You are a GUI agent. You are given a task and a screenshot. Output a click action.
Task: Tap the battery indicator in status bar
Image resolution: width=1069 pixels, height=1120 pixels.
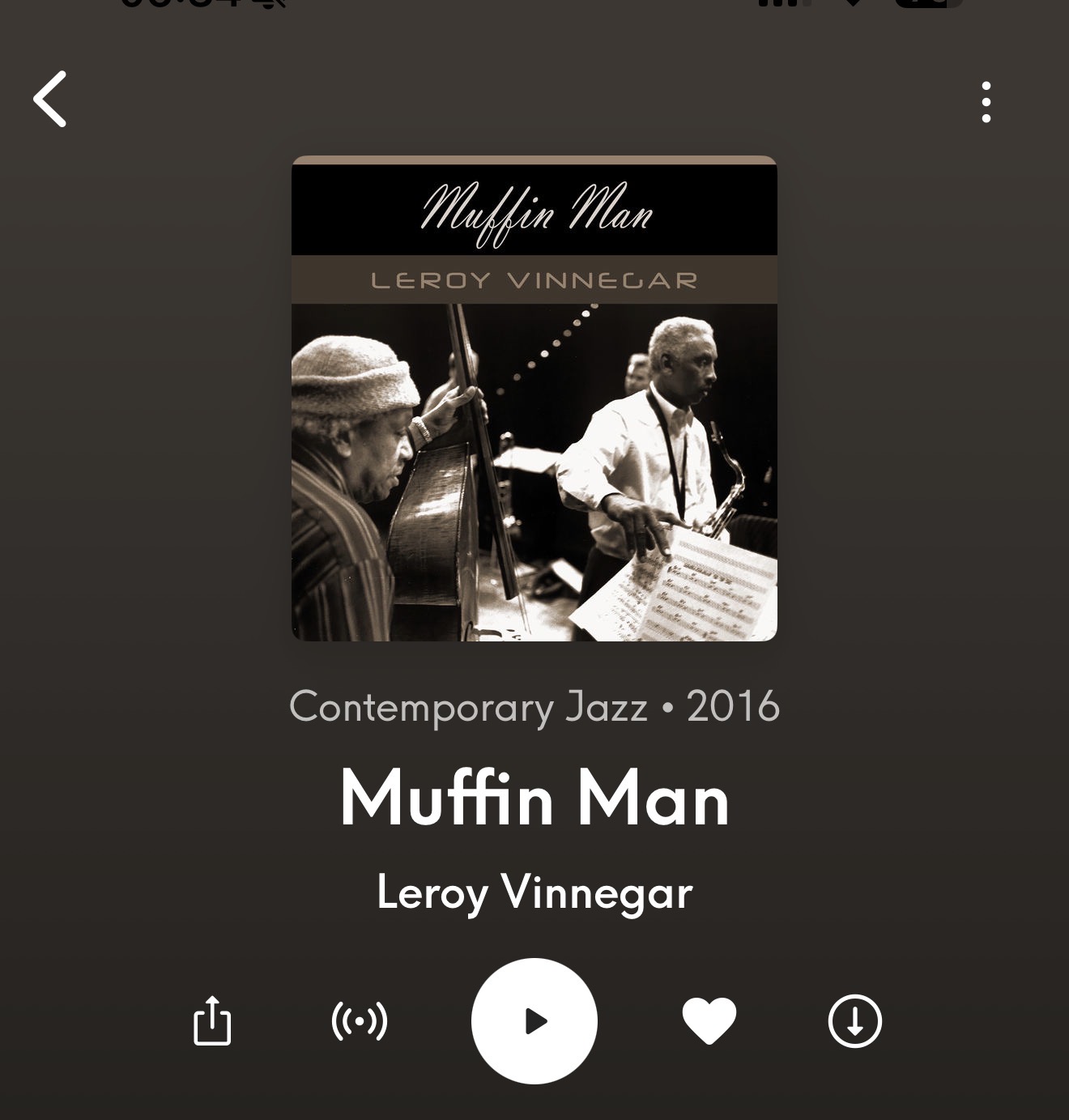[929, 3]
